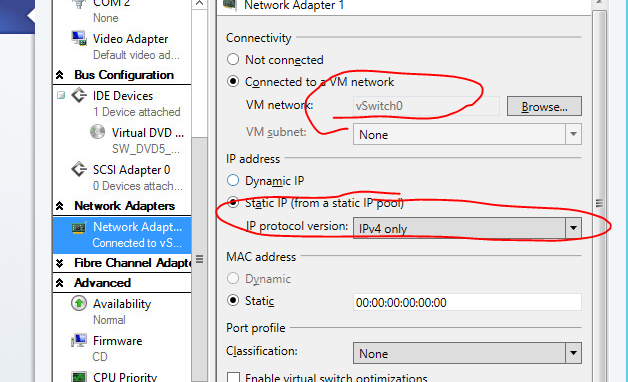The height and width of the screenshot is (382, 628).
Task: Click the Browse button for VM network
Action: (544, 106)
